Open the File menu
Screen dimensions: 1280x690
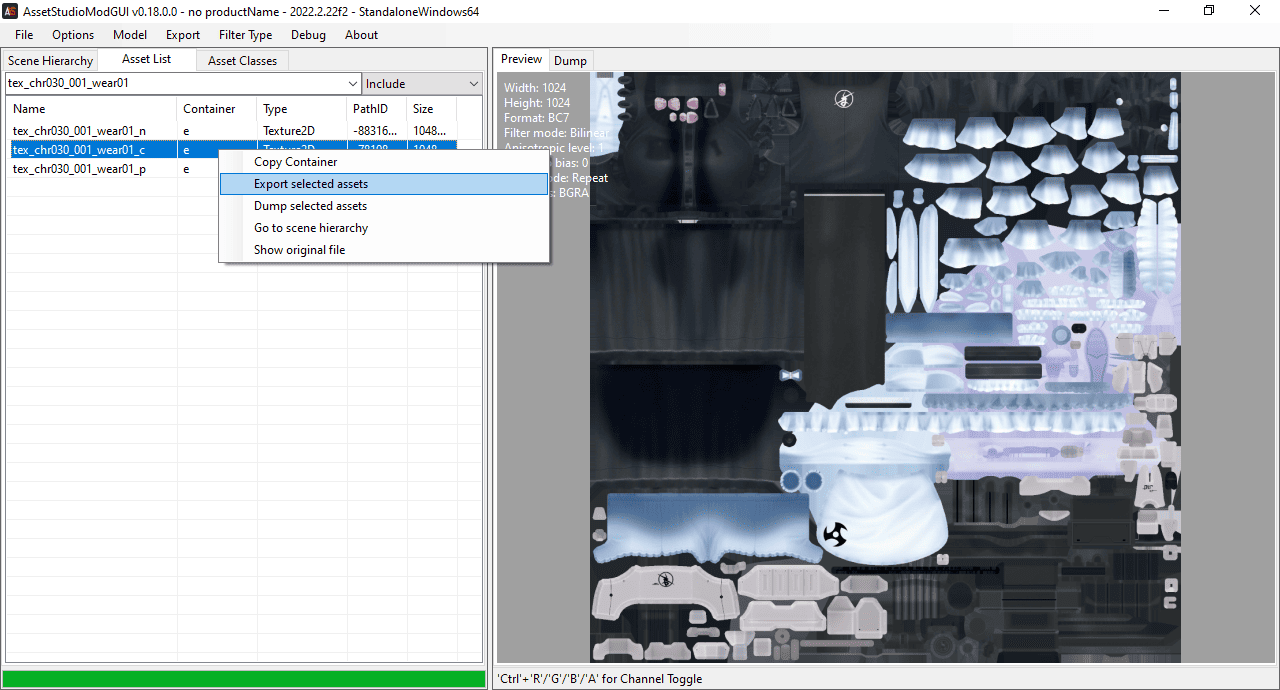pos(24,35)
